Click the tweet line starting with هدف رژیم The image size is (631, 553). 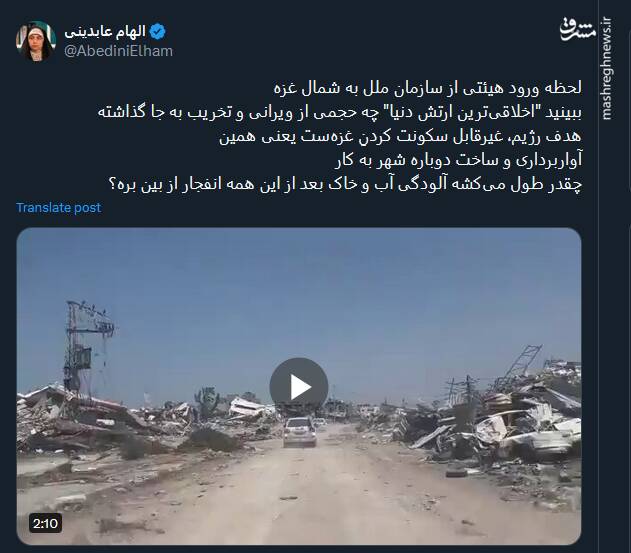400,136
